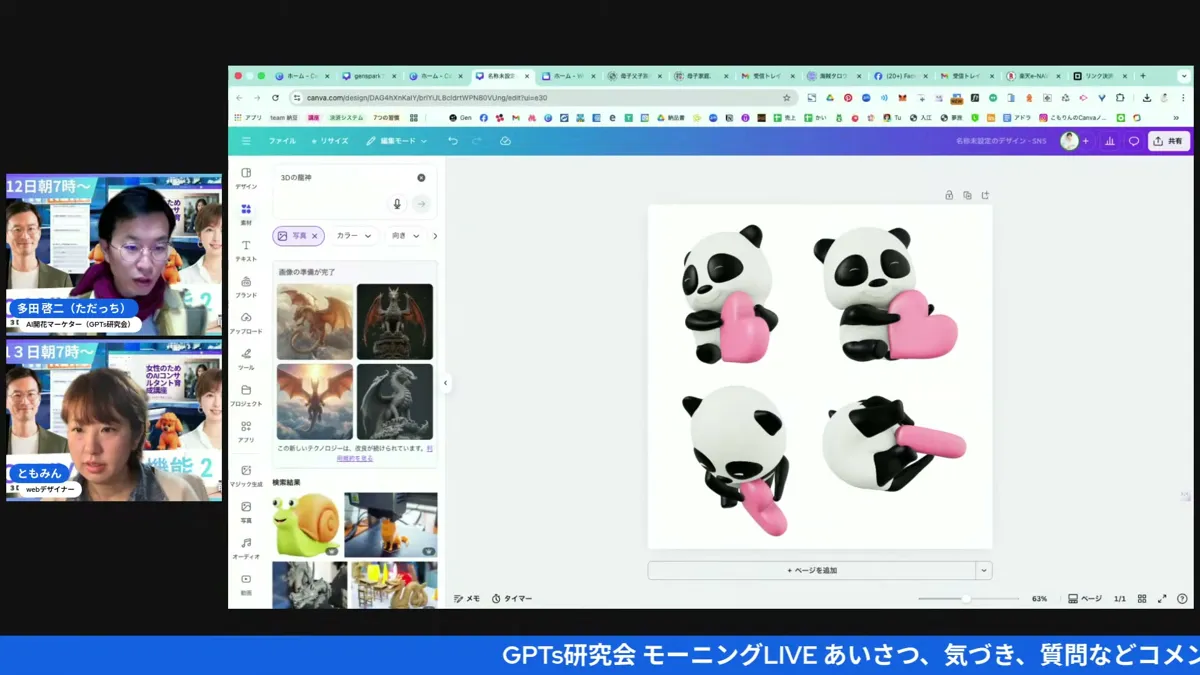The height and width of the screenshot is (675, 1200).
Task: Click the add page icon above canvas
Action: [985, 195]
